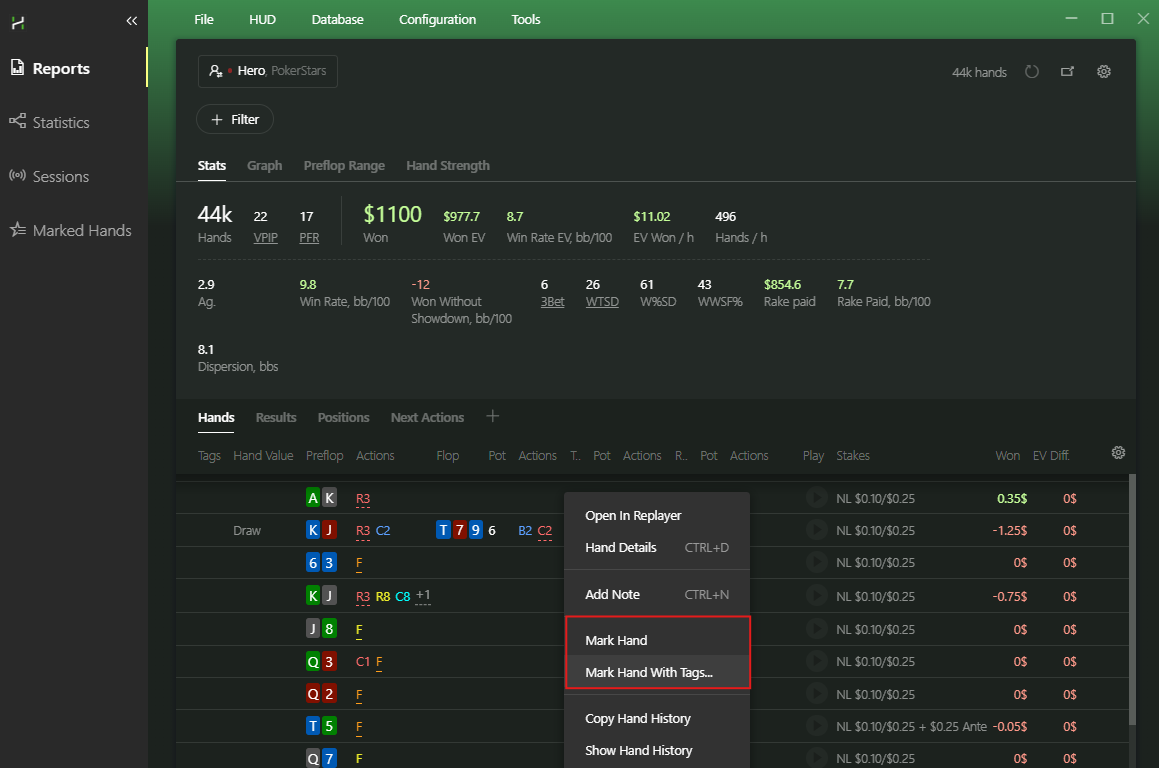This screenshot has width=1159, height=768.
Task: Choose Copy Hand History from context menu
Action: (657, 718)
